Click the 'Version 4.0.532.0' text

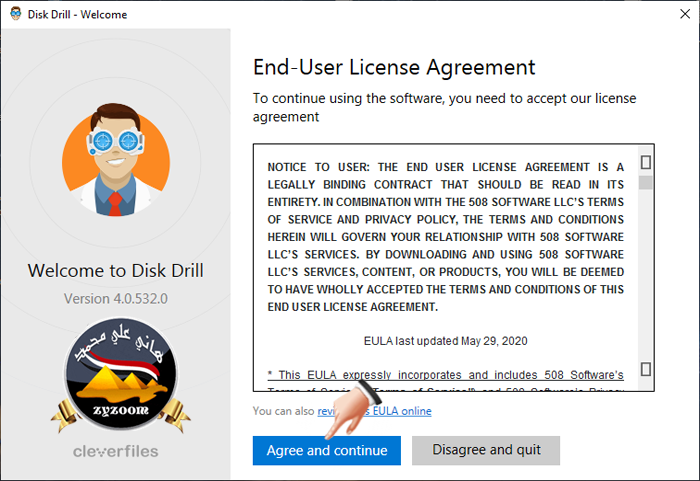[x=116, y=298]
